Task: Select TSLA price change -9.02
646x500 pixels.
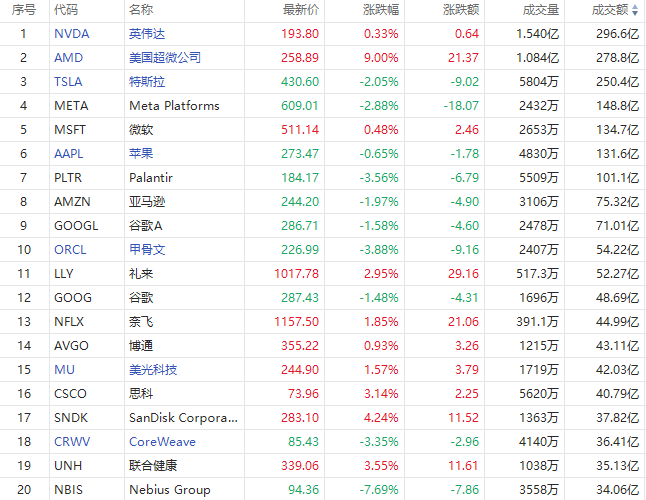Action: 465,82
